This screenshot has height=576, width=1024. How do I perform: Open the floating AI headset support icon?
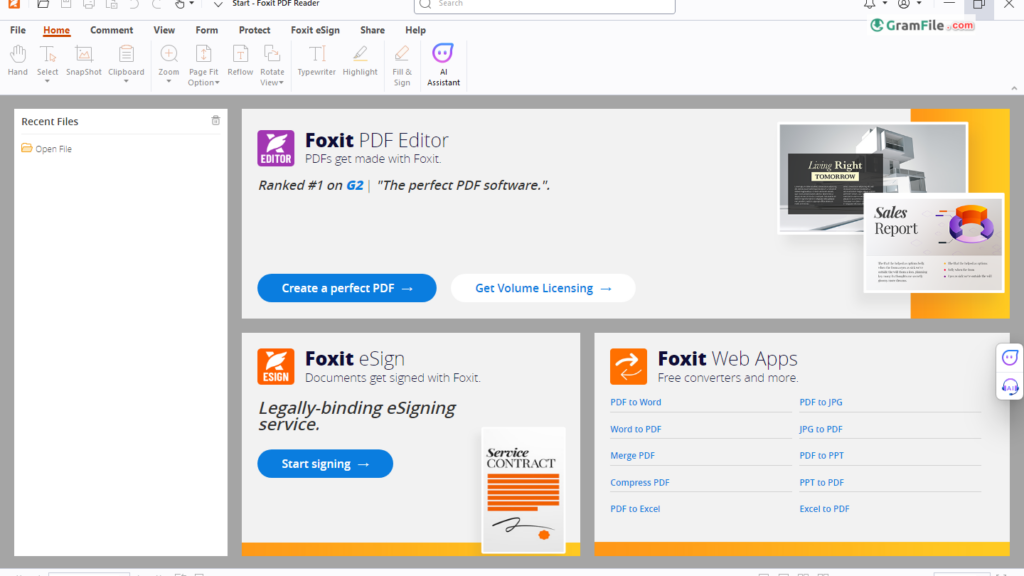(1010, 387)
